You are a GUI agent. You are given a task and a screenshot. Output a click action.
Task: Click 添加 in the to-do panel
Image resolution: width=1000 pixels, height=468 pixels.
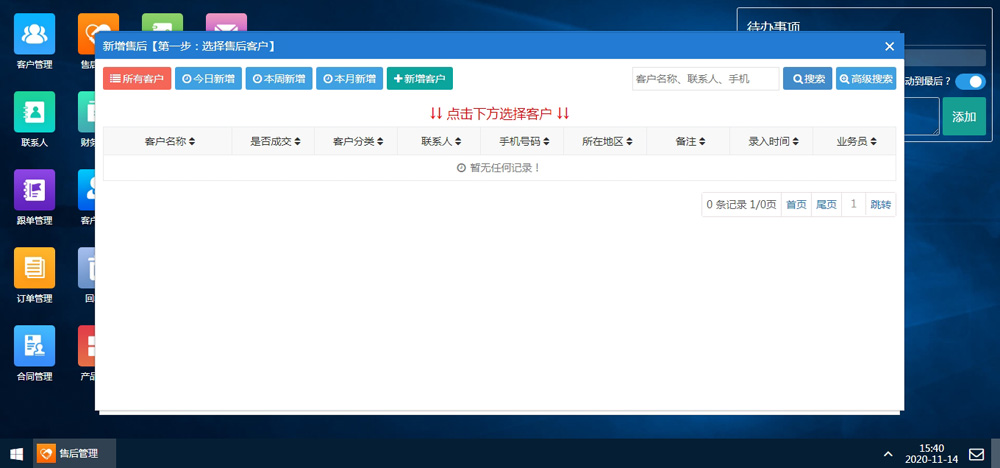coord(964,117)
